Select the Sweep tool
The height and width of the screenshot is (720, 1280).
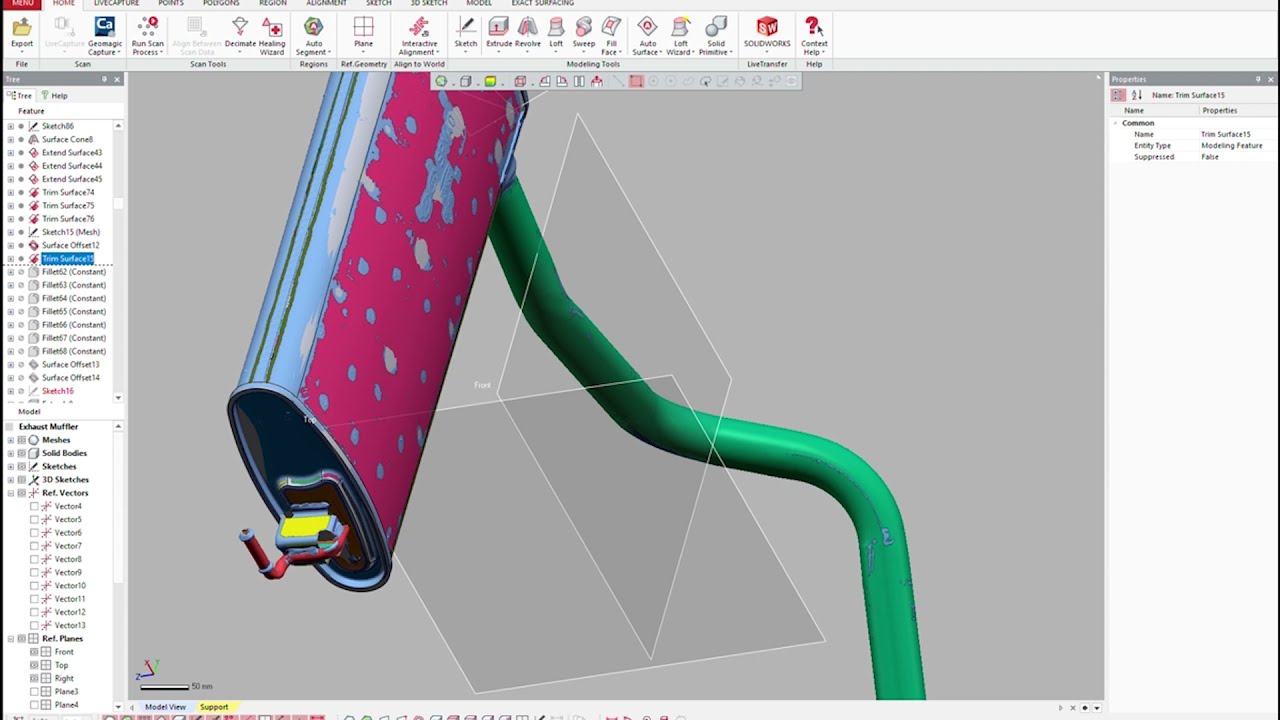pos(584,33)
